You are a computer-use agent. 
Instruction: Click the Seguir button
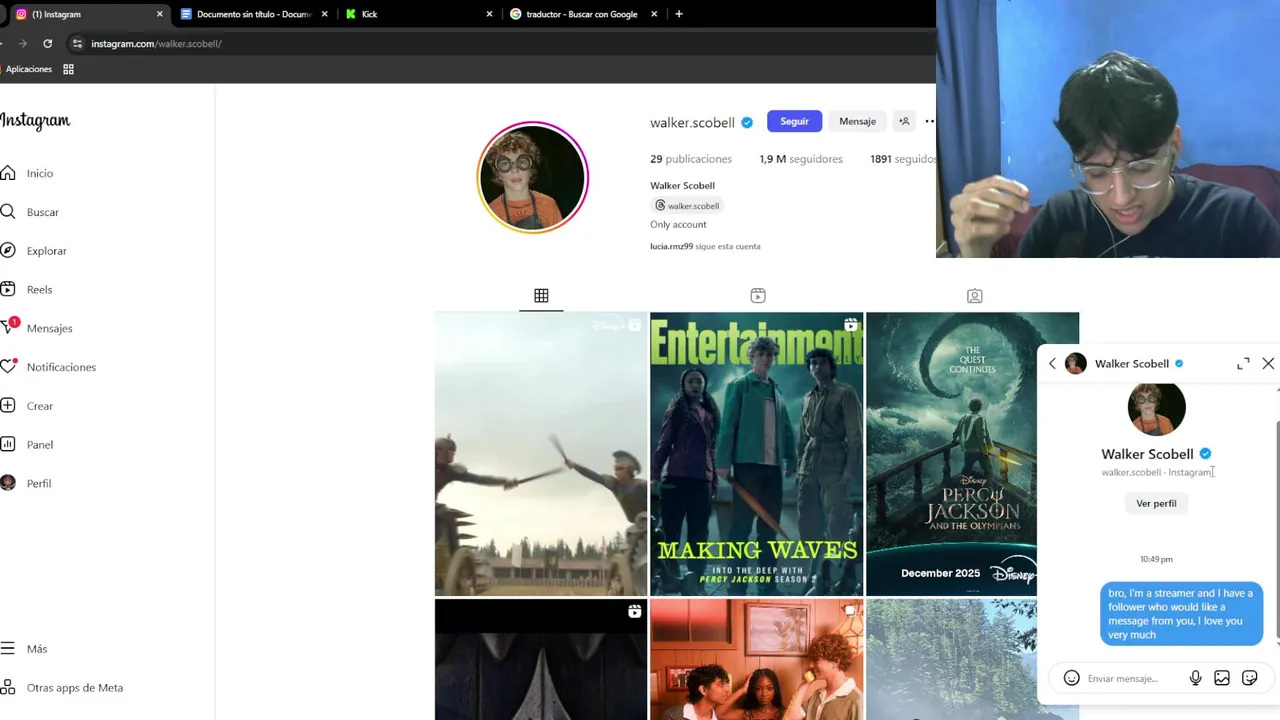tap(794, 121)
